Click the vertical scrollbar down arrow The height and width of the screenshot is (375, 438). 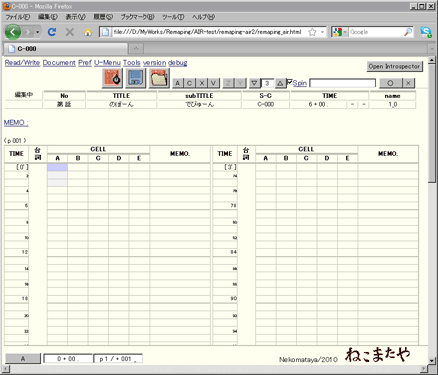[432, 360]
